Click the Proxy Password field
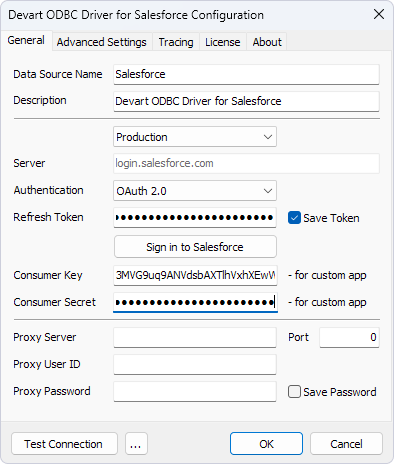Screen dimensions: 394x464 coord(195,391)
